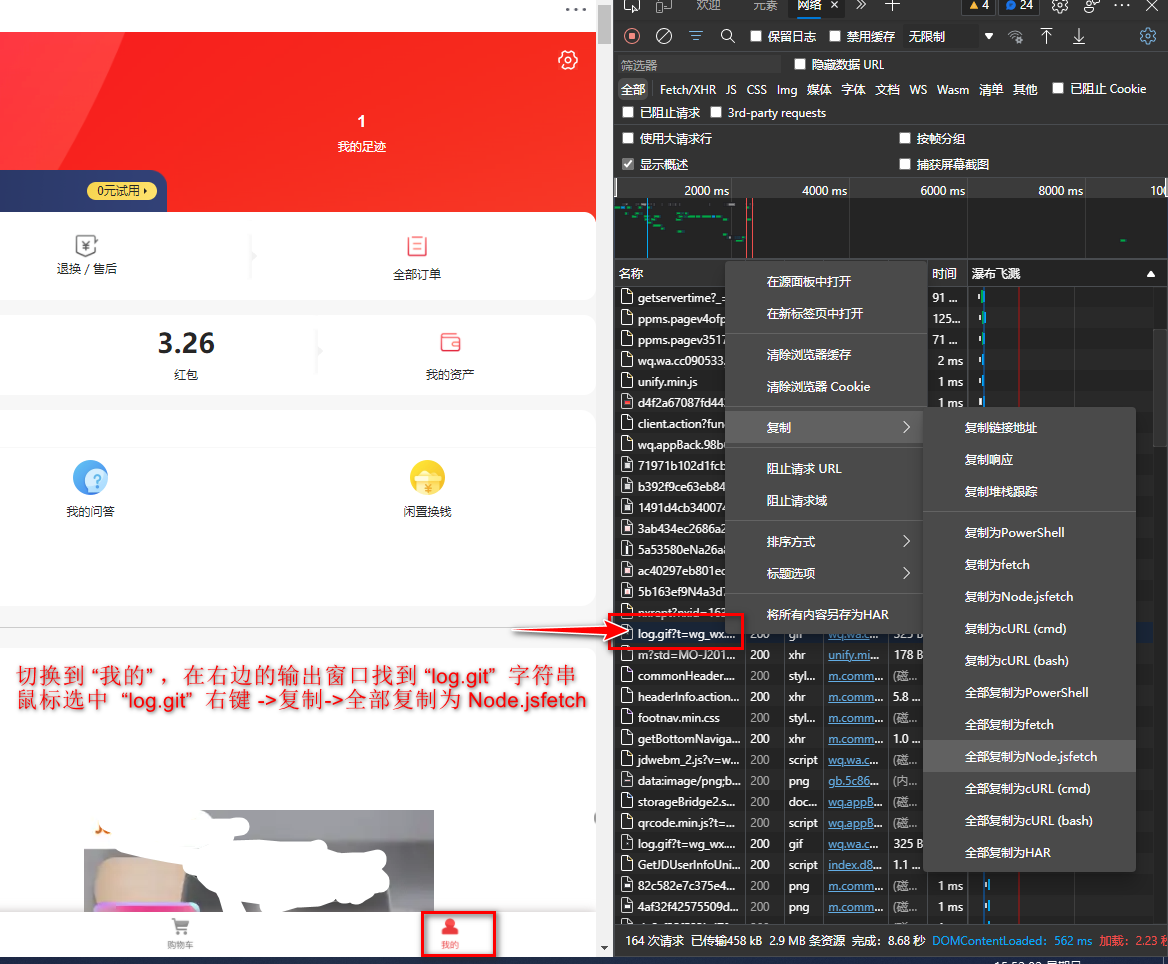This screenshot has height=964, width=1168.
Task: Switch to the 元素 DevTools tab
Action: pyautogui.click(x=766, y=7)
